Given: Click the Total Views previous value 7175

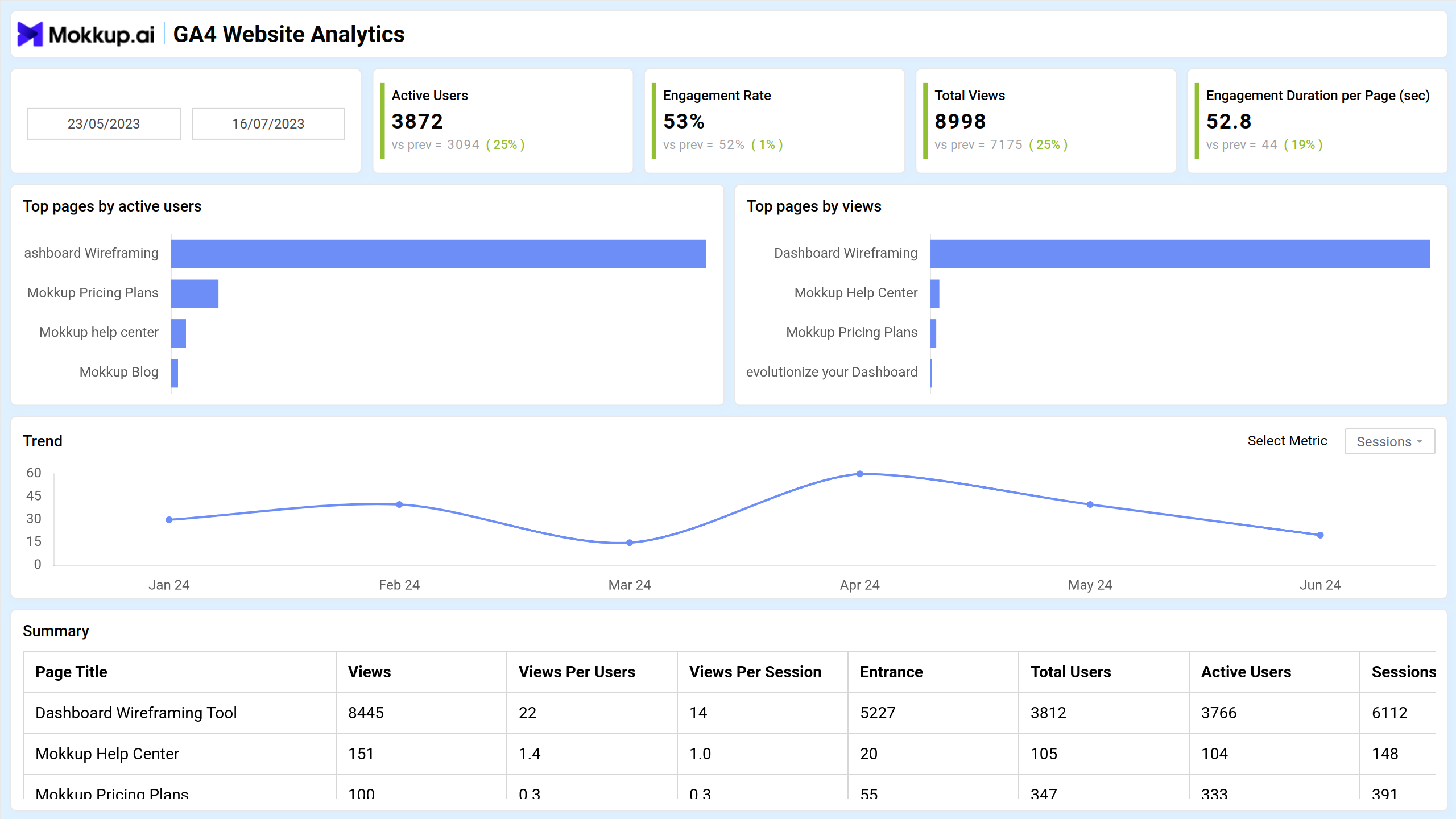Looking at the screenshot, I should [x=1006, y=144].
